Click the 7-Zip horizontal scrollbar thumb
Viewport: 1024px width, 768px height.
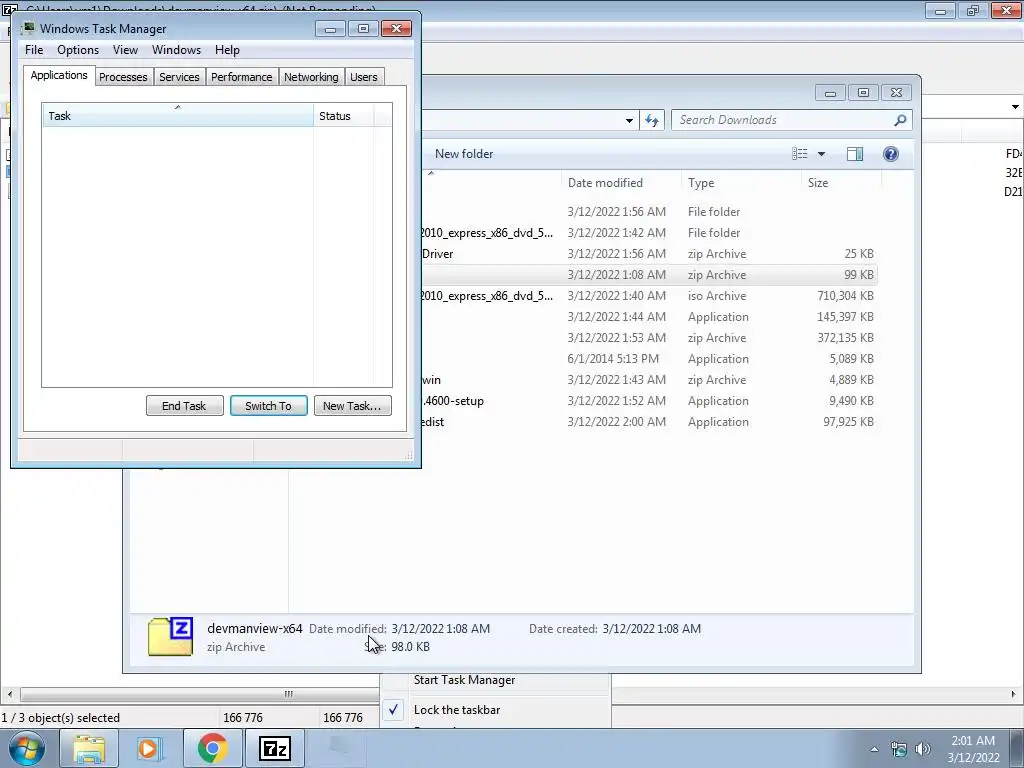(x=289, y=694)
